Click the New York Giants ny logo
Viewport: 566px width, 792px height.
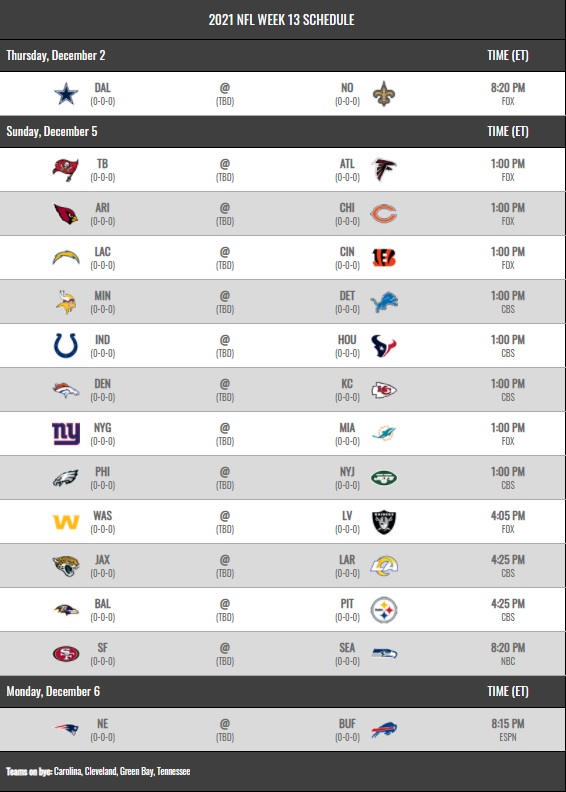click(x=66, y=433)
